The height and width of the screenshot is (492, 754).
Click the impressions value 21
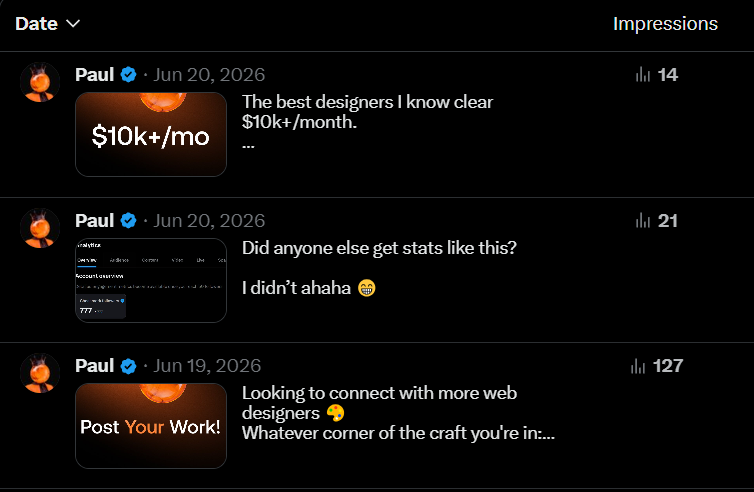point(667,221)
